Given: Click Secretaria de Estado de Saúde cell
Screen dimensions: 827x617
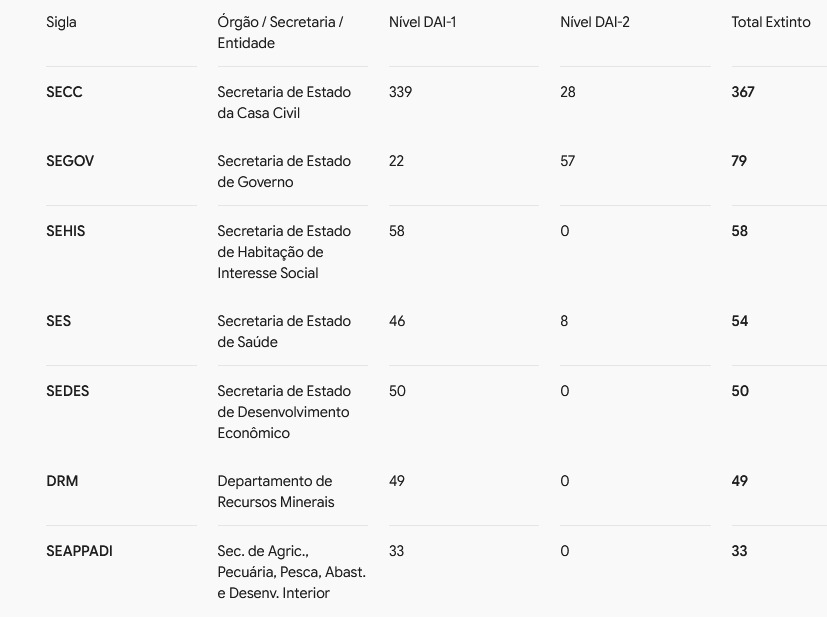Looking at the screenshot, I should point(284,332).
